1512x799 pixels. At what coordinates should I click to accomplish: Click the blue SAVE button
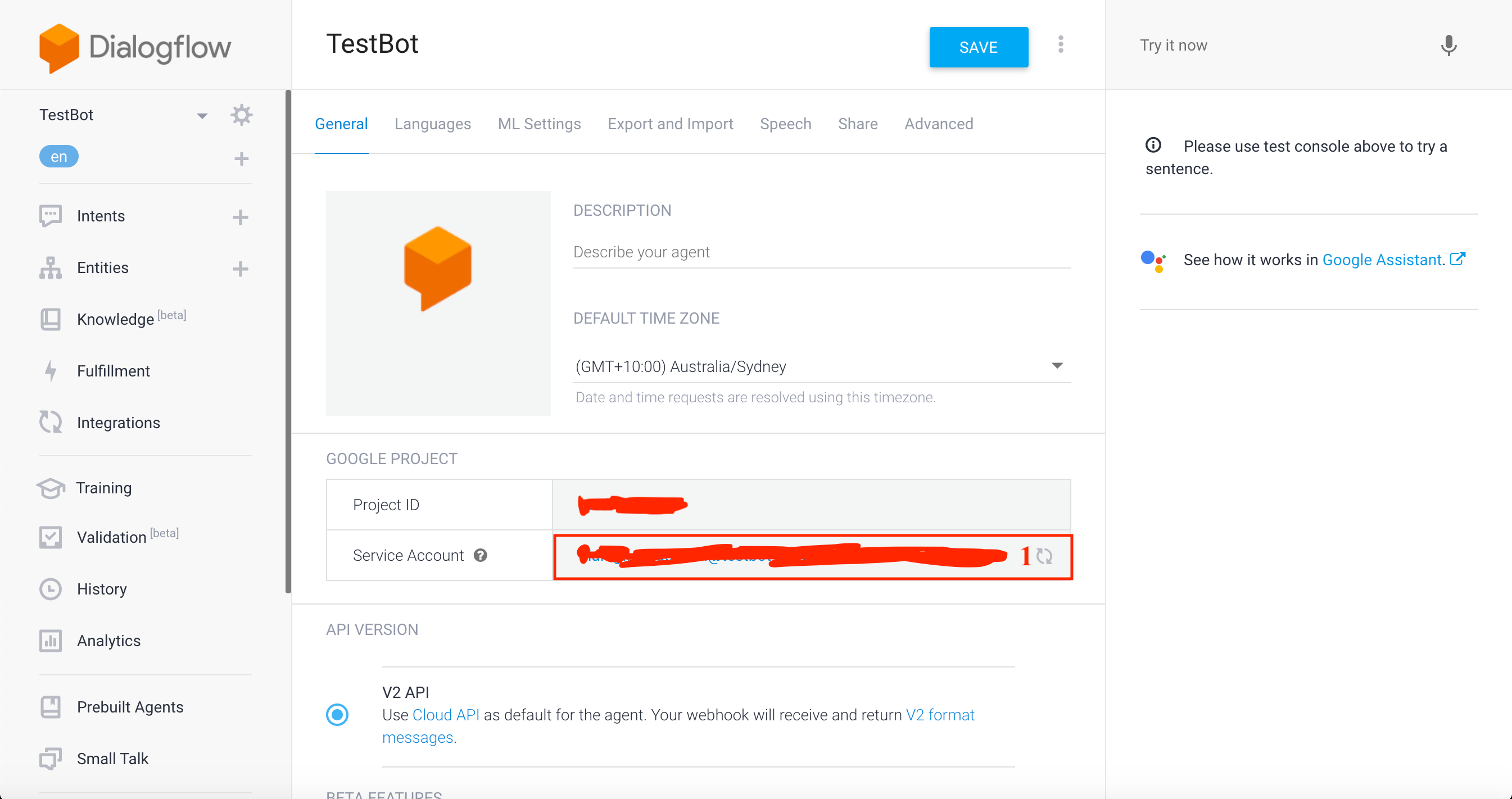tap(978, 47)
